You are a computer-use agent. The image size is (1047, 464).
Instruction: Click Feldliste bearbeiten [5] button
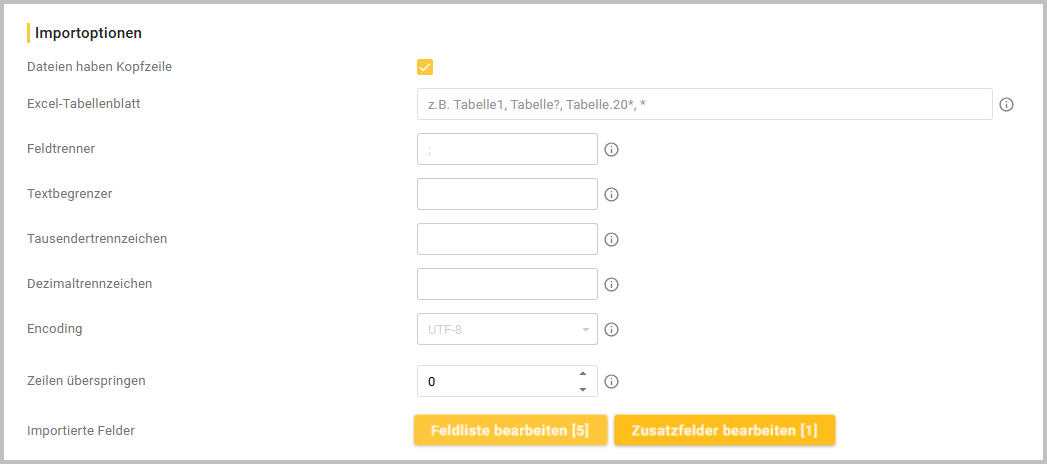[x=510, y=430]
